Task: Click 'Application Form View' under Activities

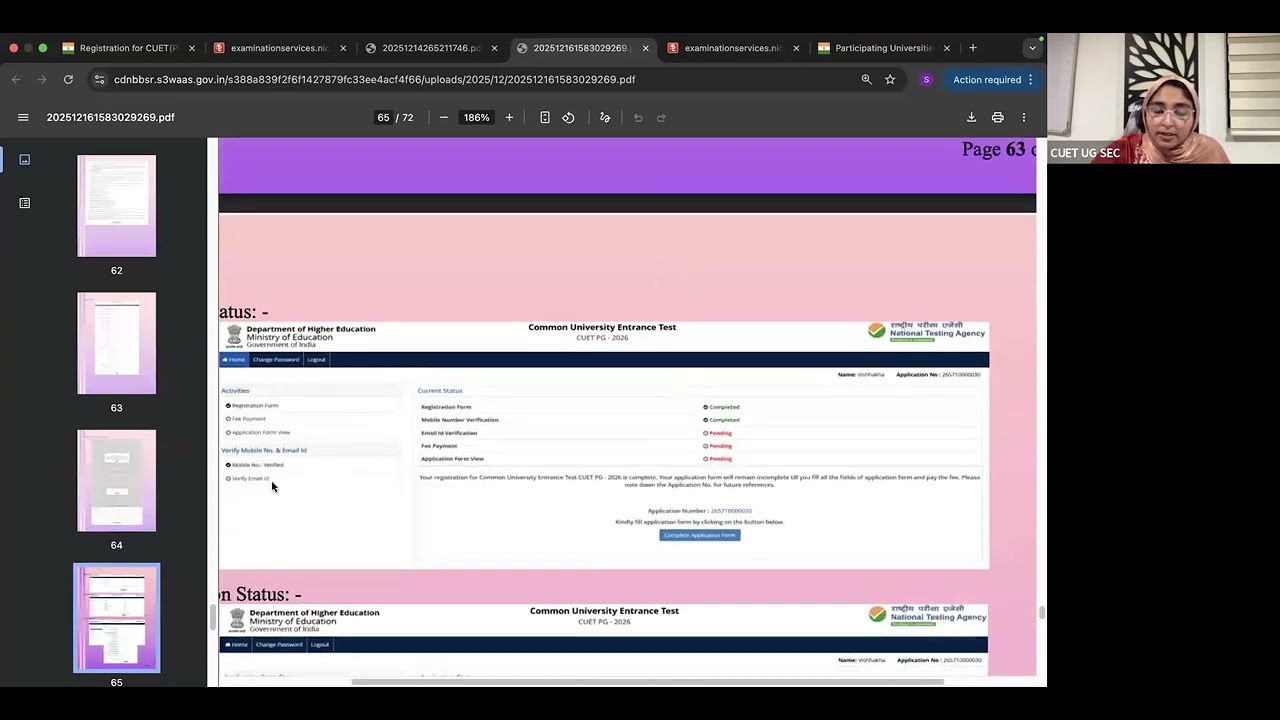Action: 260,432
